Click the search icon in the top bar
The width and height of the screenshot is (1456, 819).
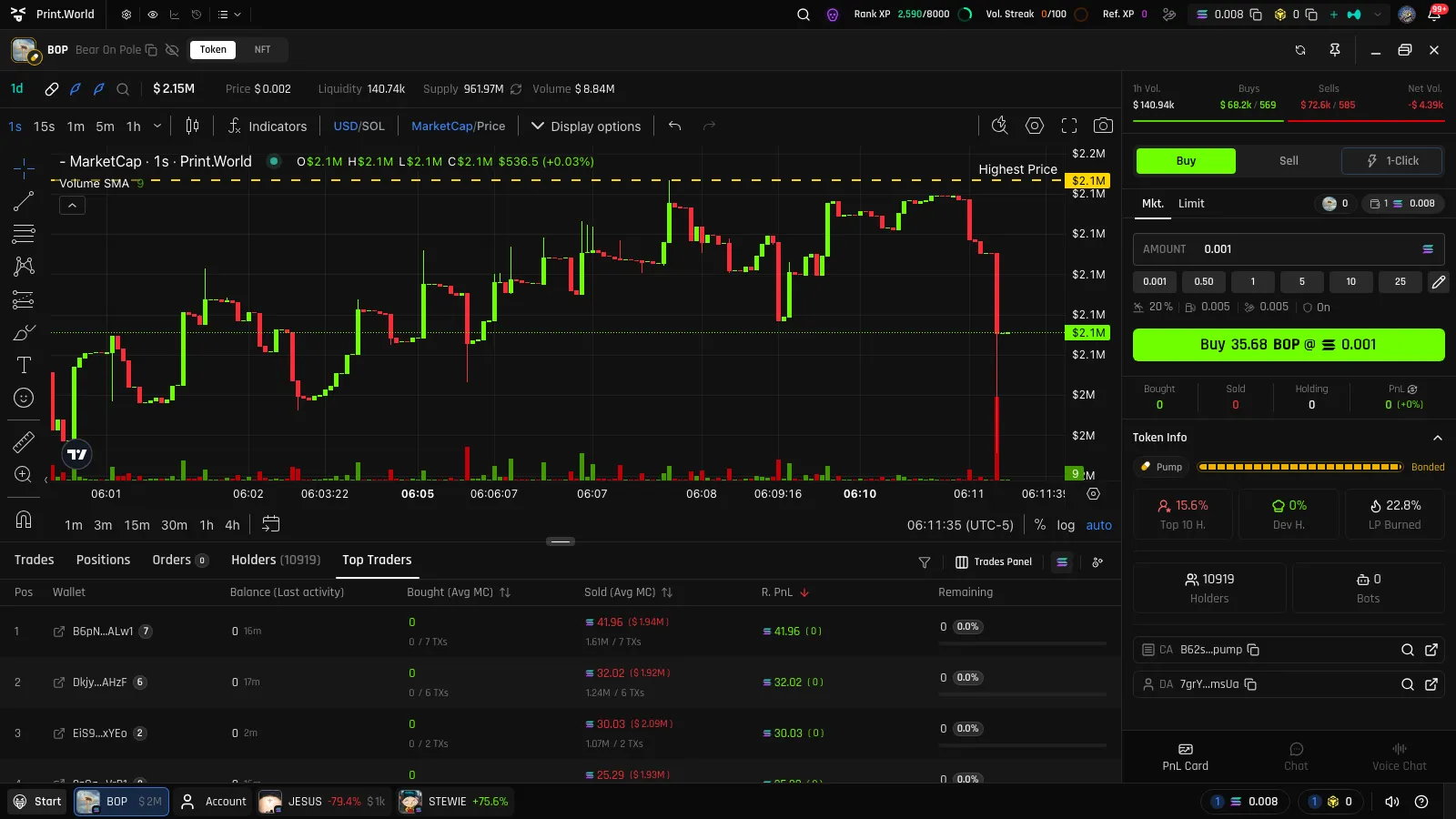804,15
